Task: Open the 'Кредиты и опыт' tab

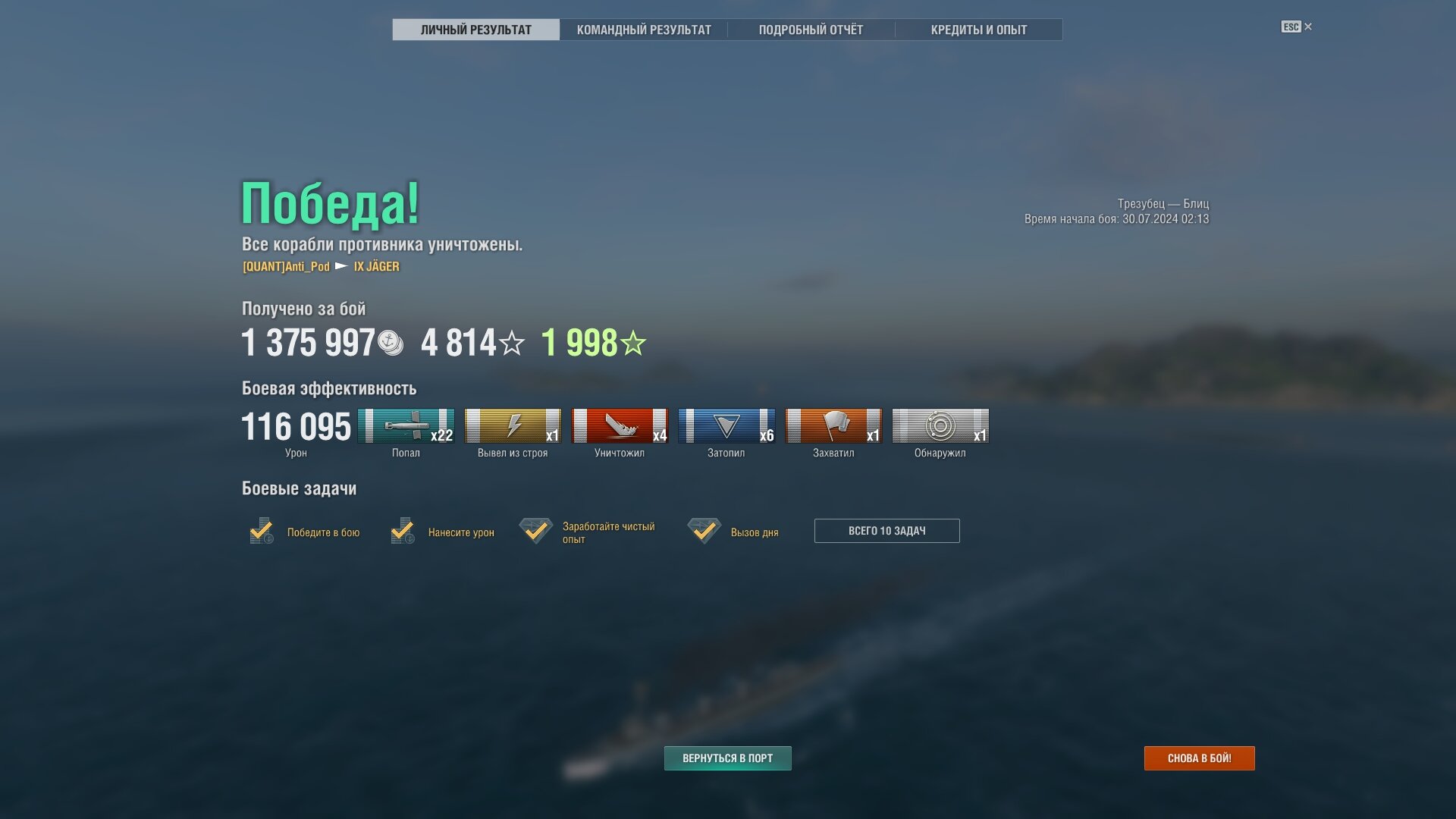Action: click(x=979, y=30)
